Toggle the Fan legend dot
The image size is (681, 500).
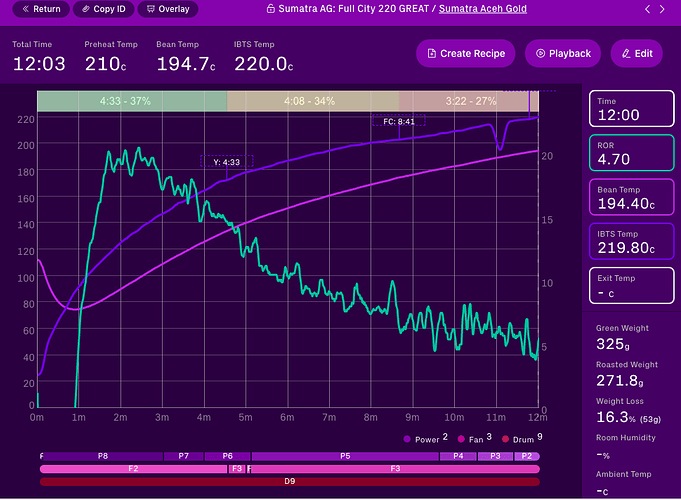(x=461, y=439)
